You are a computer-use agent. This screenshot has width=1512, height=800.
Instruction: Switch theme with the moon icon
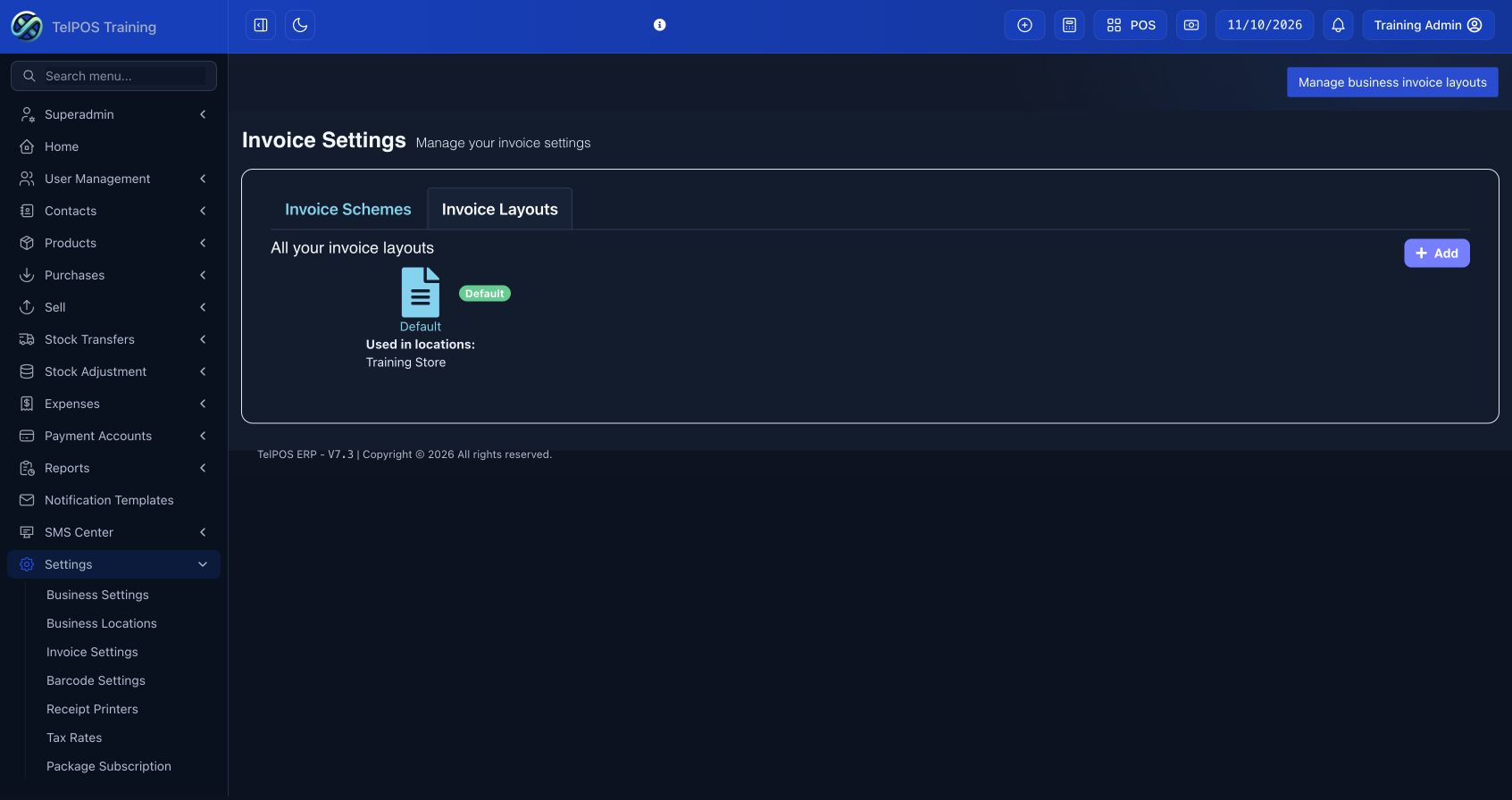tap(300, 25)
